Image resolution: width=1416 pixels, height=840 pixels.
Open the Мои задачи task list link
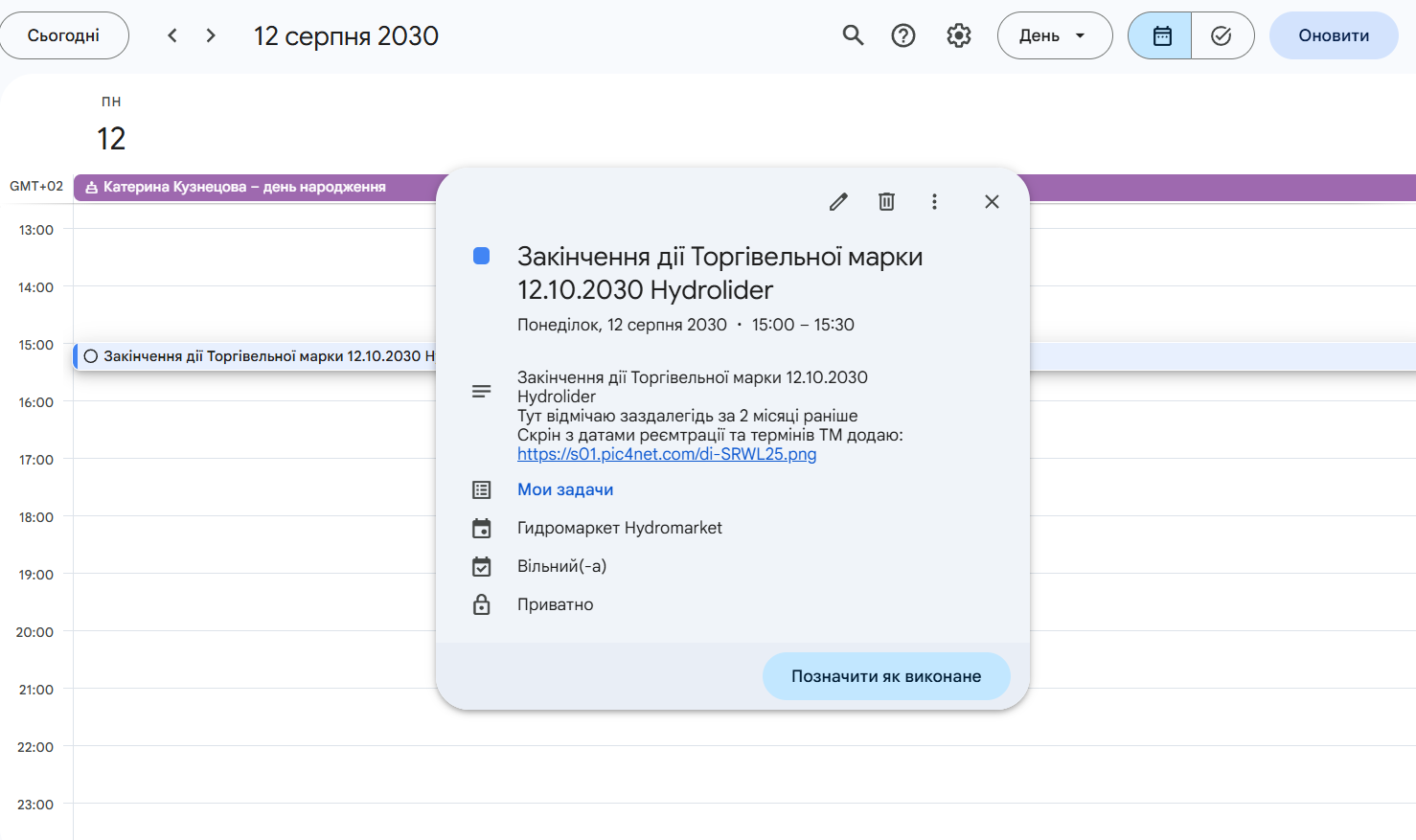[x=565, y=489]
